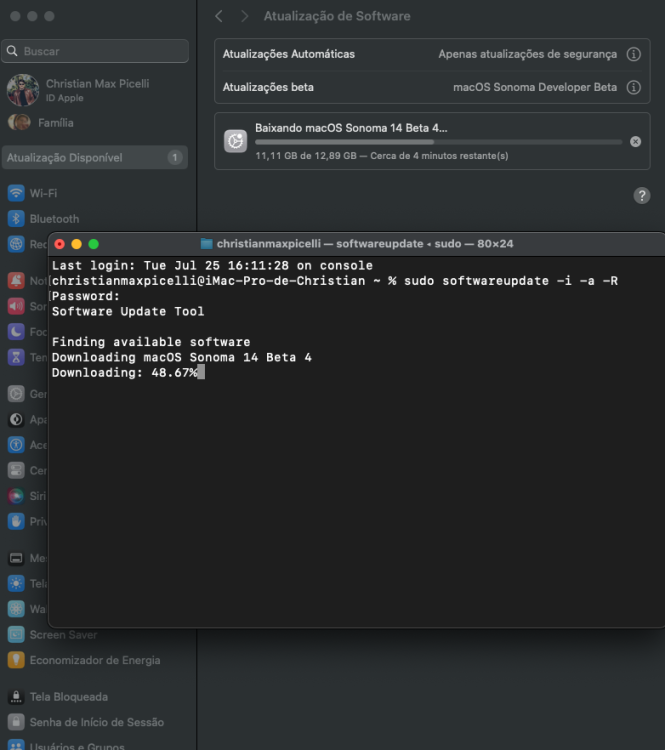Select Atualização Disponível in sidebar
The image size is (665, 750).
[x=95, y=157]
